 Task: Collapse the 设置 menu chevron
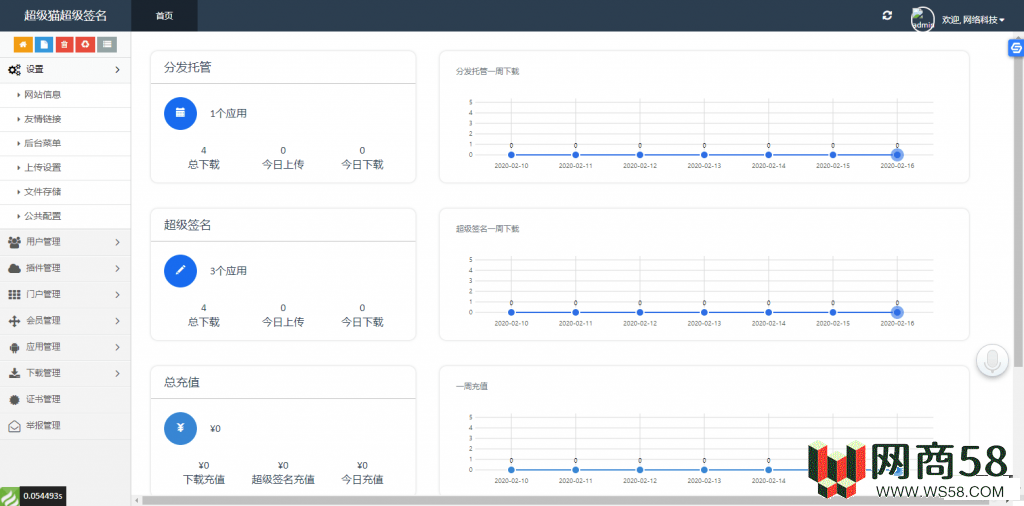[118, 69]
